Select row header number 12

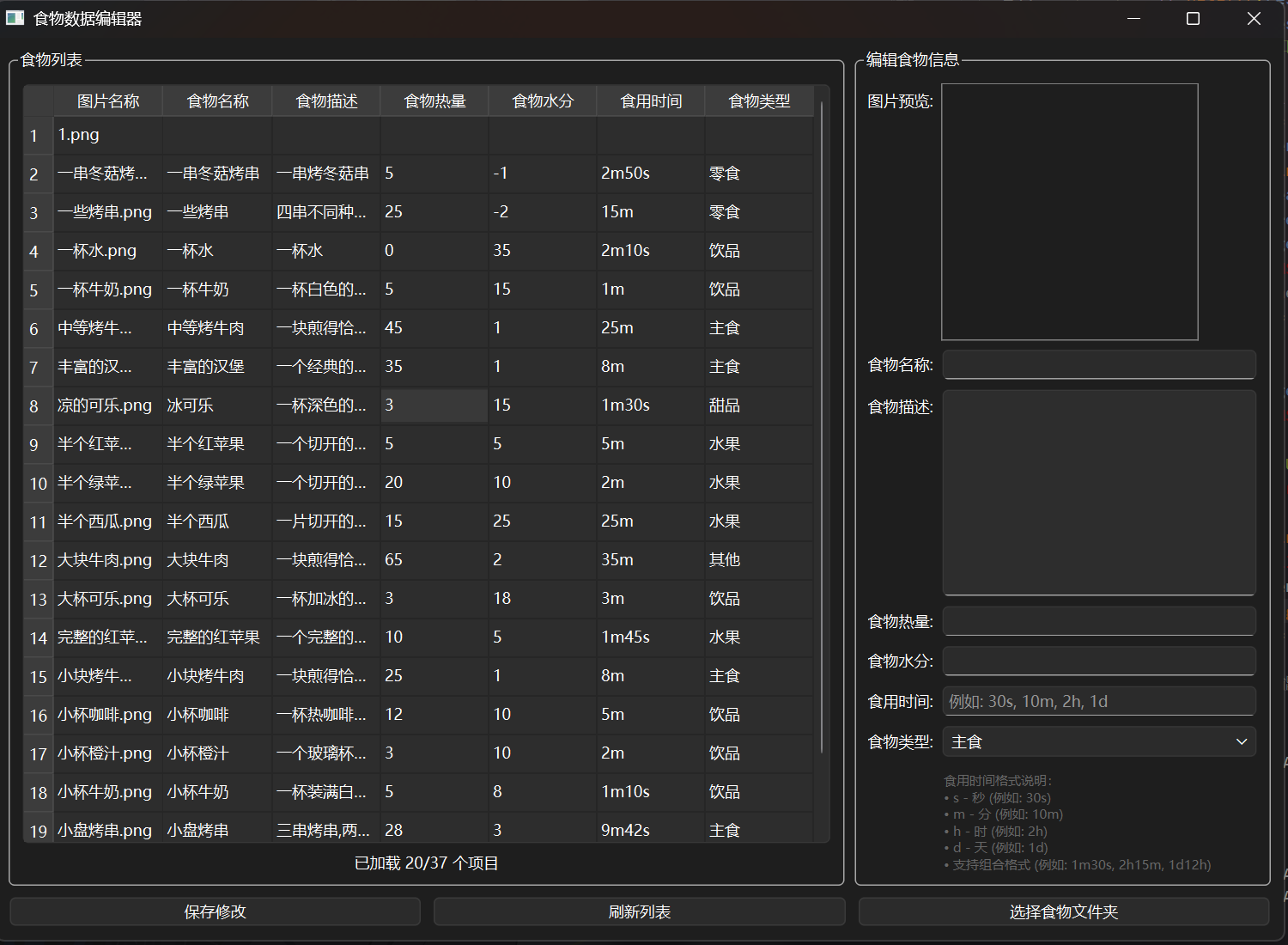pyautogui.click(x=39, y=561)
